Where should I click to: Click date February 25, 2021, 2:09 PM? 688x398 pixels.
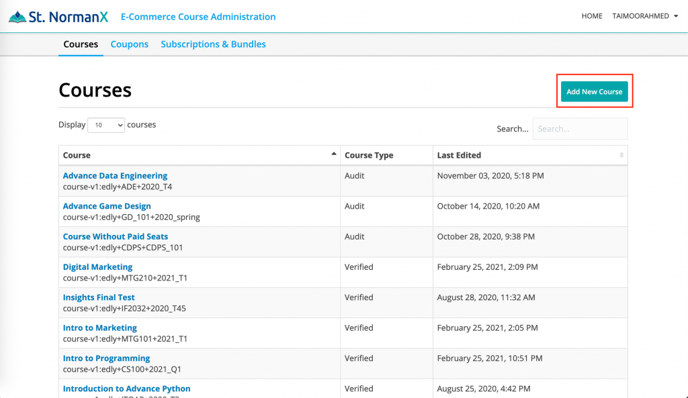(x=487, y=267)
